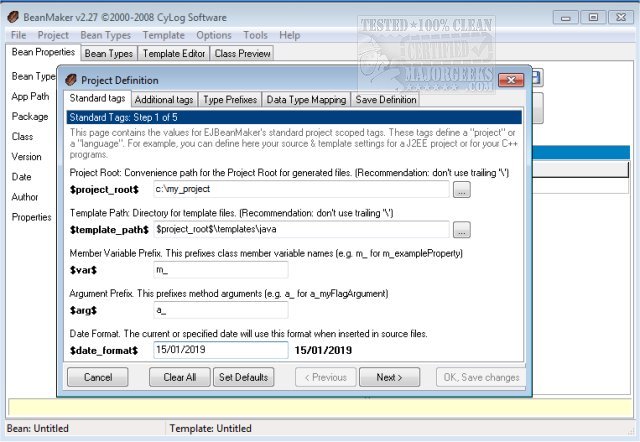Image resolution: width=640 pixels, height=442 pixels.
Task: Select the Additional tags tab
Action: pos(164,100)
